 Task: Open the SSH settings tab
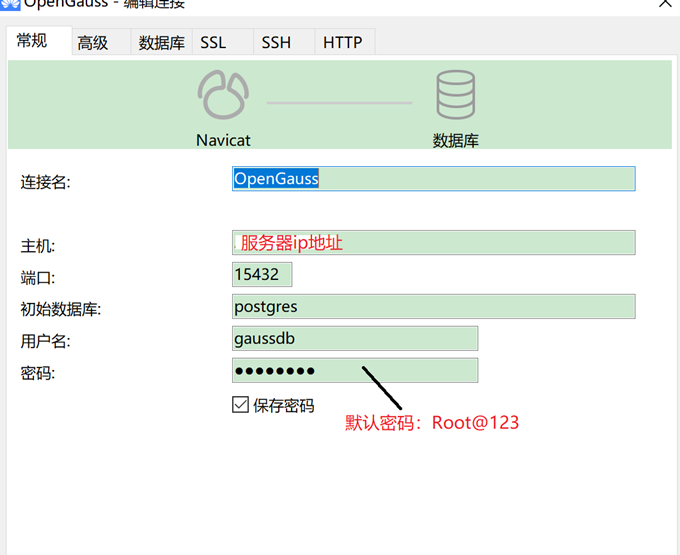[x=276, y=42]
